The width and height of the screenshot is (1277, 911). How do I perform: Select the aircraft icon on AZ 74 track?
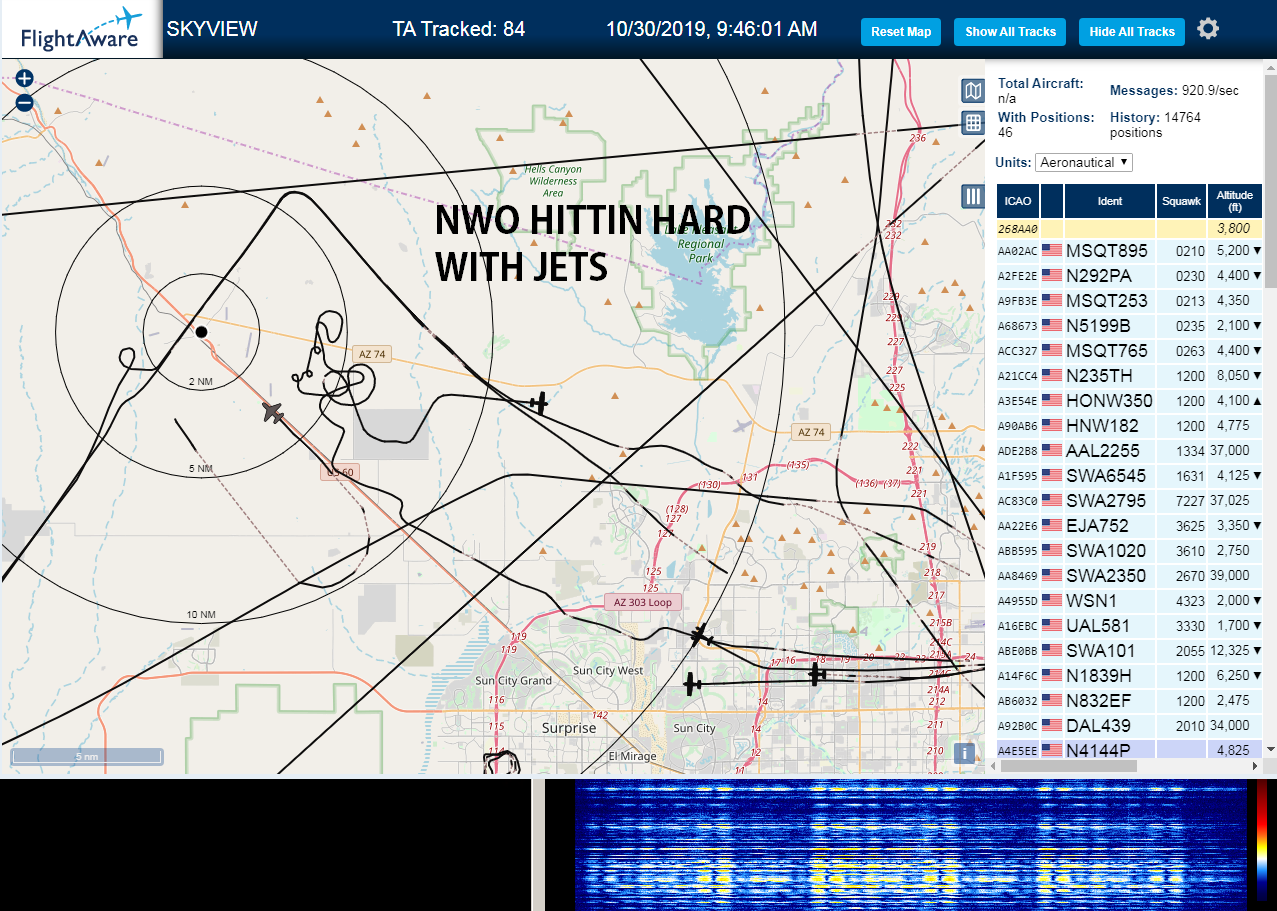tap(539, 404)
